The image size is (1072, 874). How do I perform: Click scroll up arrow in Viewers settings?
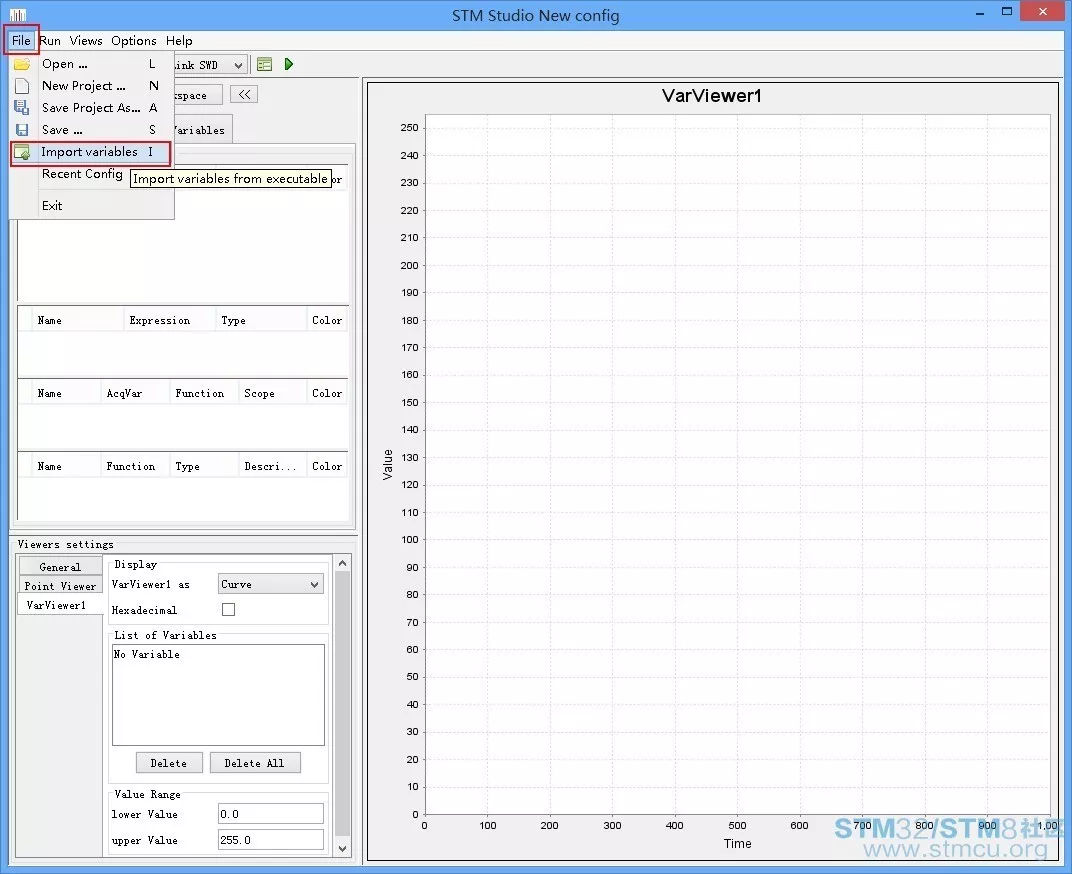tap(343, 563)
